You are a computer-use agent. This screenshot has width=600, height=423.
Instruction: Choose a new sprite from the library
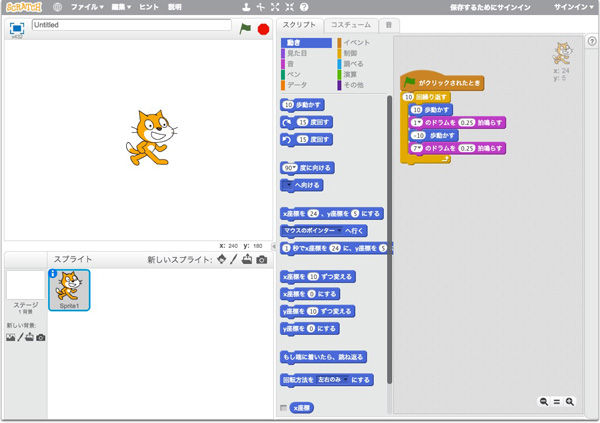[x=222, y=259]
